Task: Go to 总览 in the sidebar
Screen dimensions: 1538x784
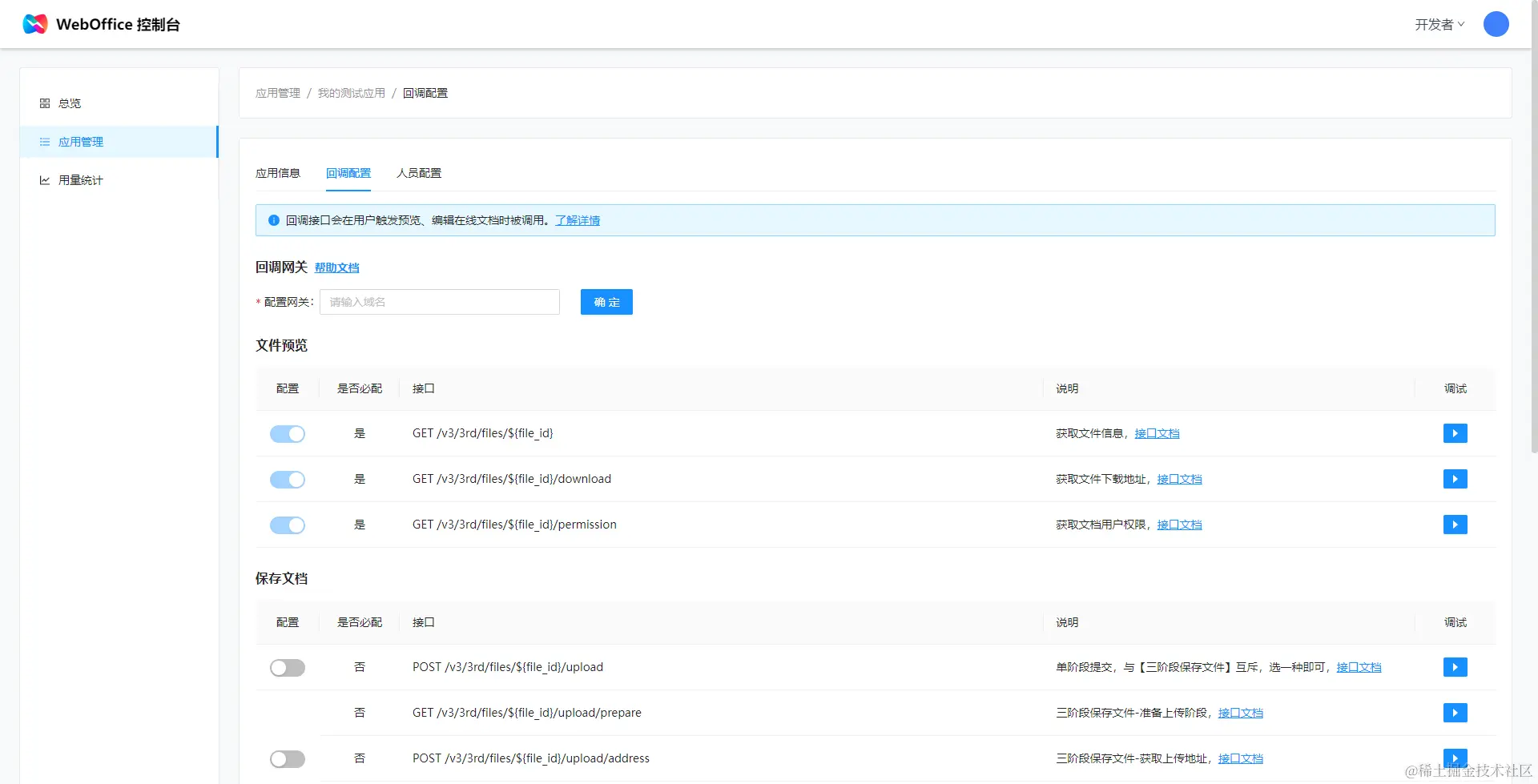Action: (119, 103)
